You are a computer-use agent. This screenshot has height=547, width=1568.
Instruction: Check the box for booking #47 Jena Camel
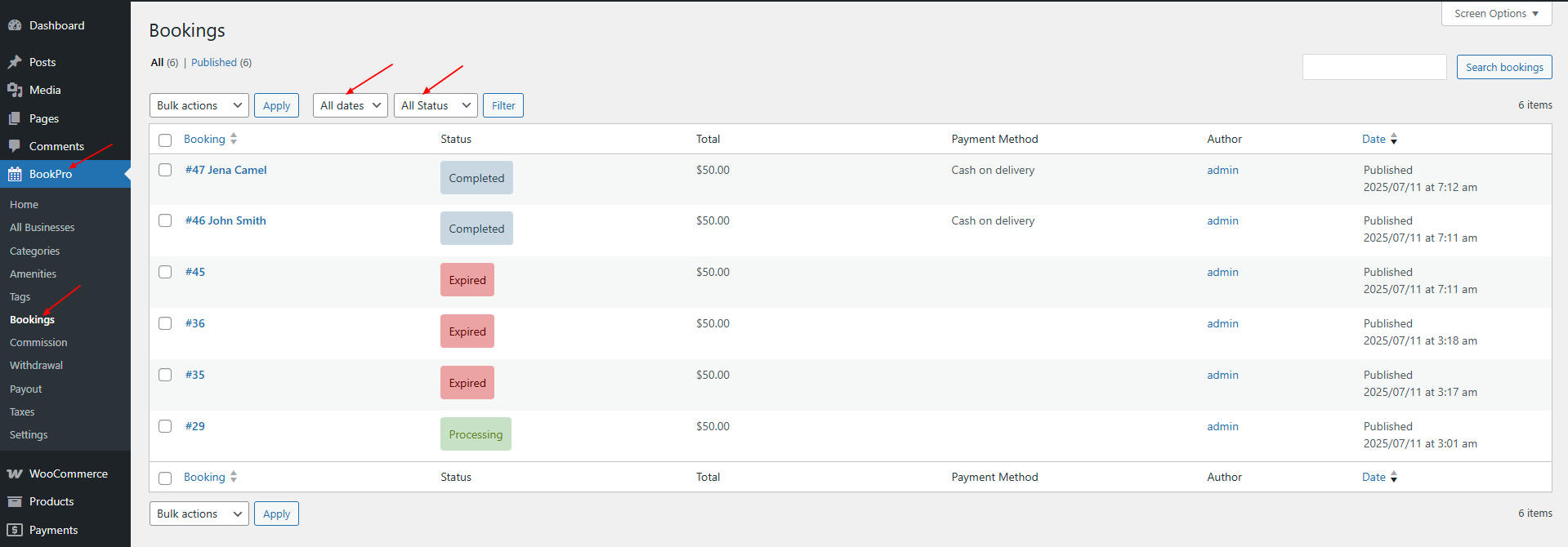tap(165, 170)
